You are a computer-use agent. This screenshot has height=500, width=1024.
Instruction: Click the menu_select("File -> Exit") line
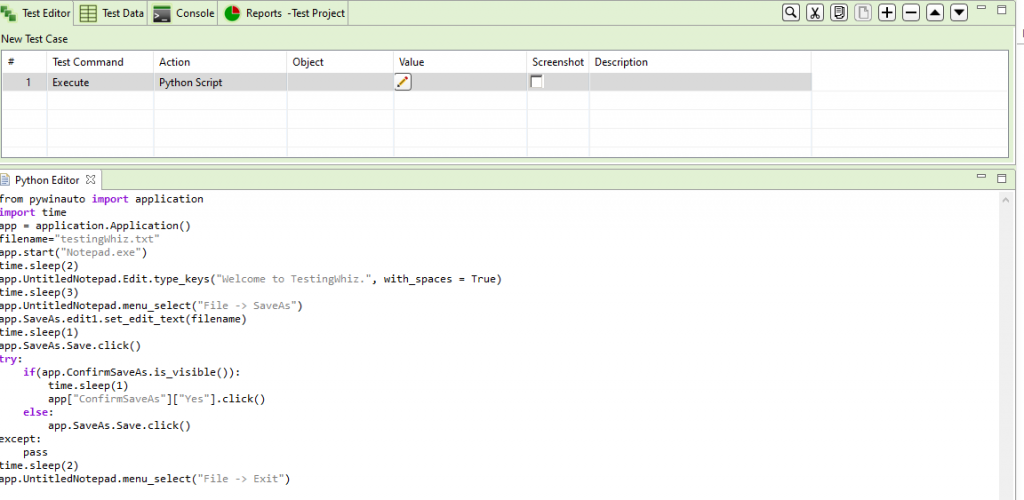click(145, 478)
